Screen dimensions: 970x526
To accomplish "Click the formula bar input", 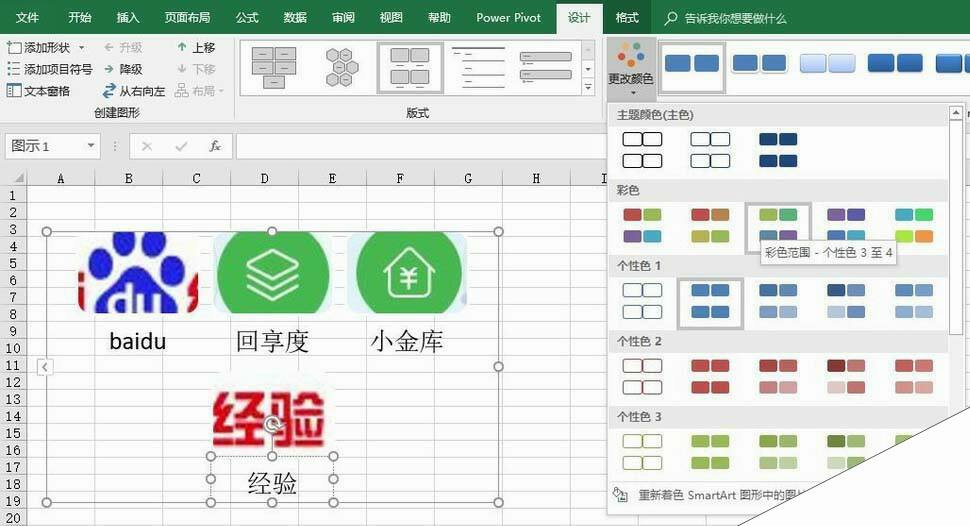I will pyautogui.click(x=421, y=146).
